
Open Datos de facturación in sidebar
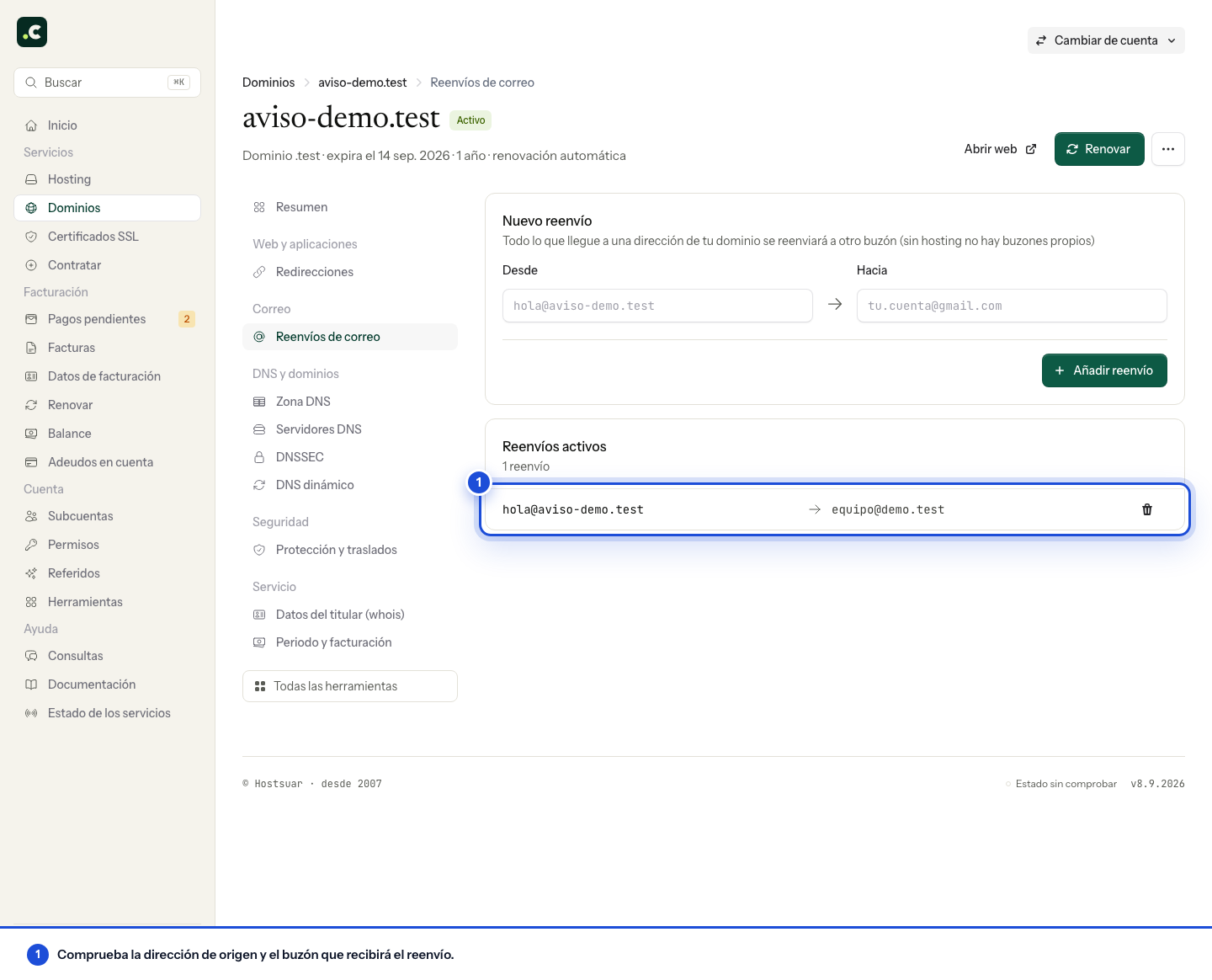point(107,376)
